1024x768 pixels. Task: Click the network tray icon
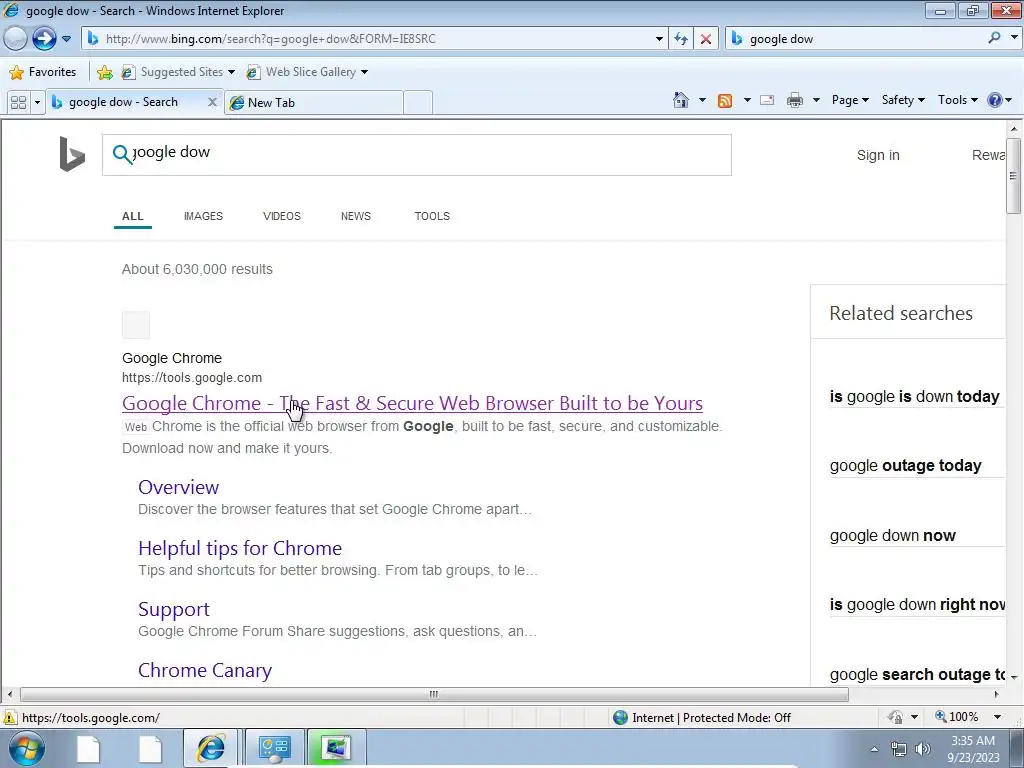click(x=899, y=749)
